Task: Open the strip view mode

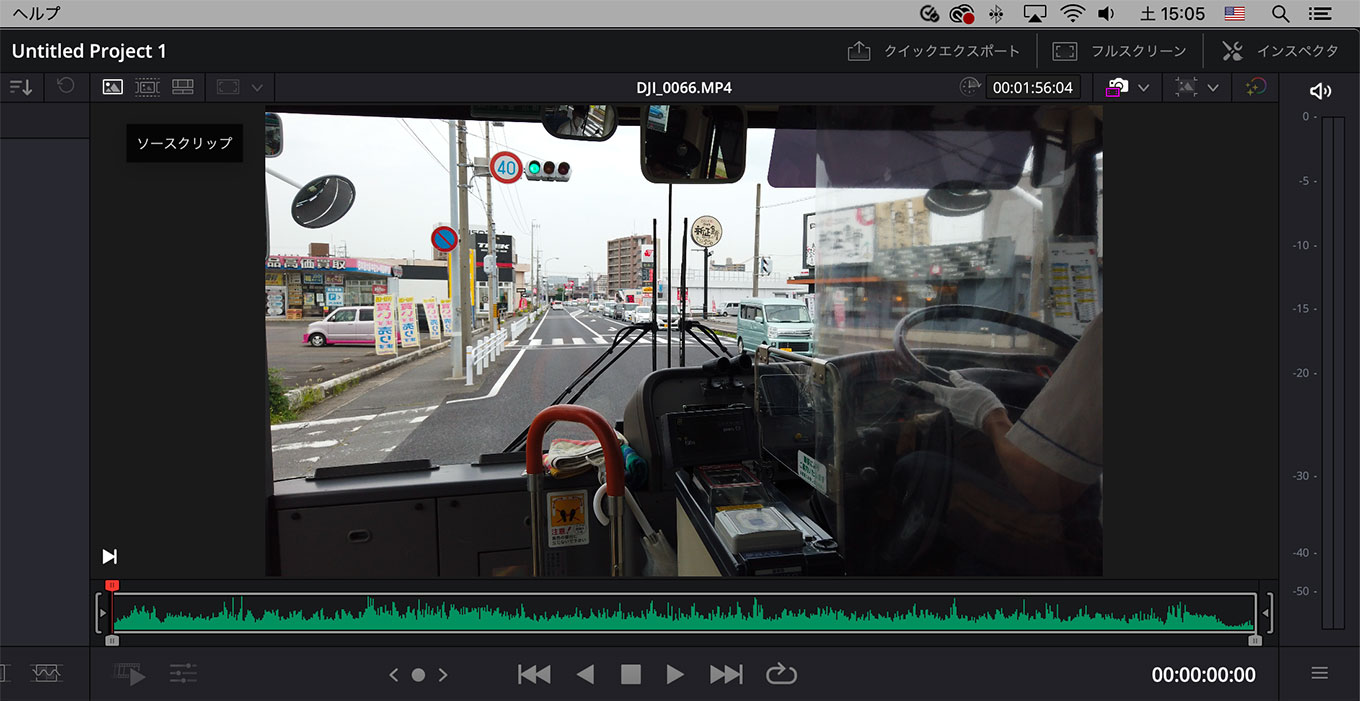Action: point(182,87)
